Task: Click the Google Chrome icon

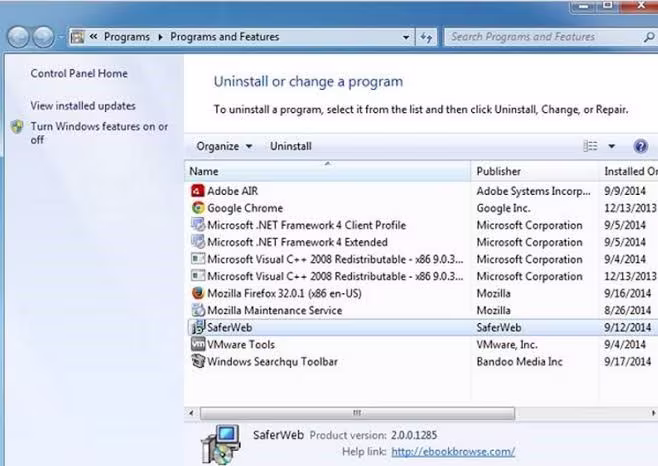Action: (198, 208)
